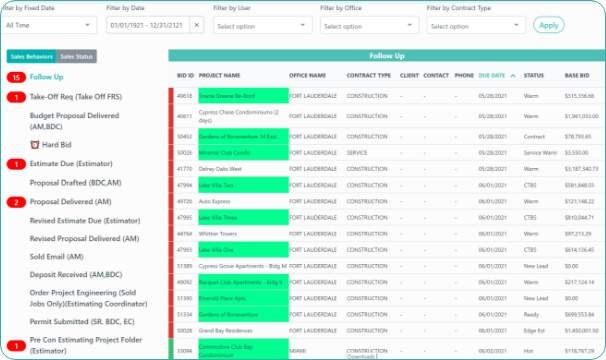Open the Cypress Grove Apartments project
This screenshot has width=606, height=360.
coord(243,266)
